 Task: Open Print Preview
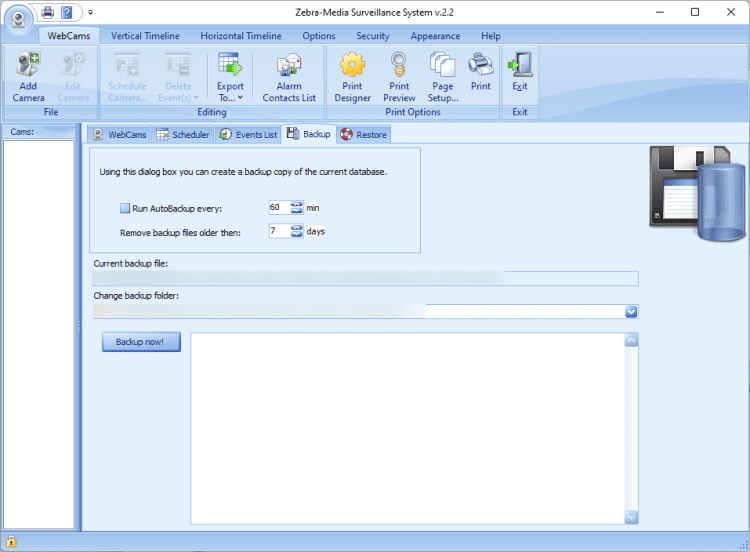[x=399, y=77]
